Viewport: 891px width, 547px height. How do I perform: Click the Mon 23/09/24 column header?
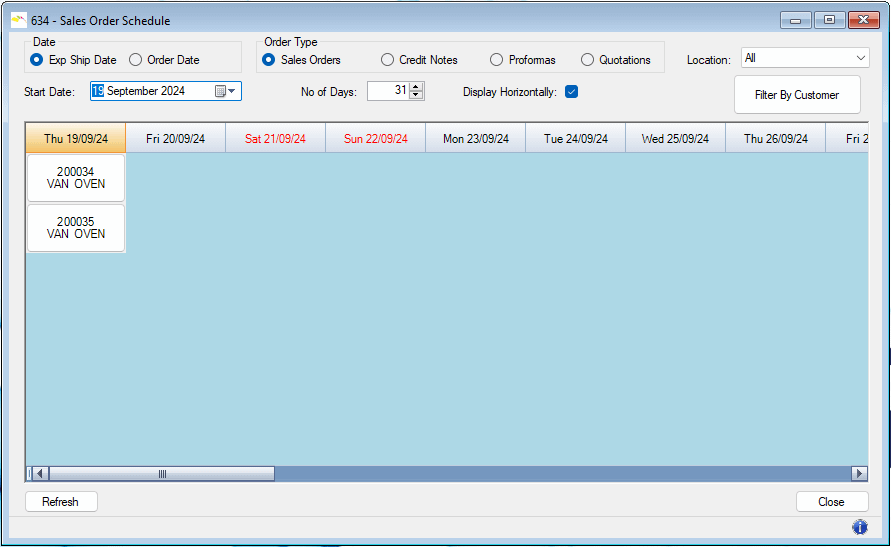tap(475, 139)
